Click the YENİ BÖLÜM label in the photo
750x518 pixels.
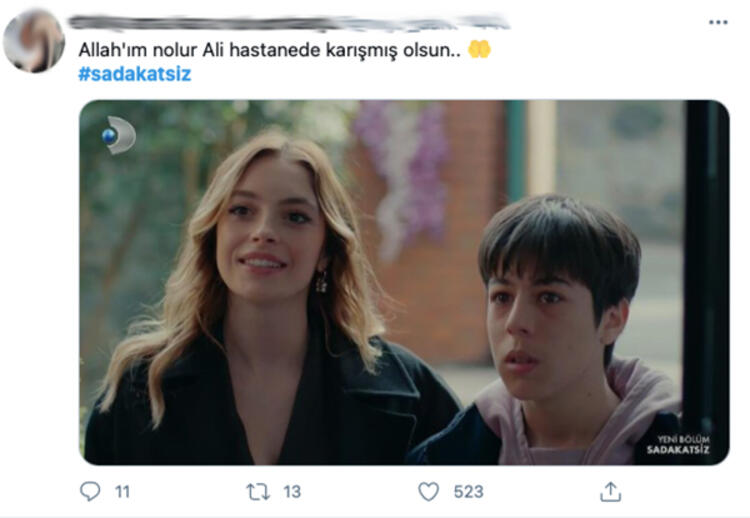click(684, 439)
